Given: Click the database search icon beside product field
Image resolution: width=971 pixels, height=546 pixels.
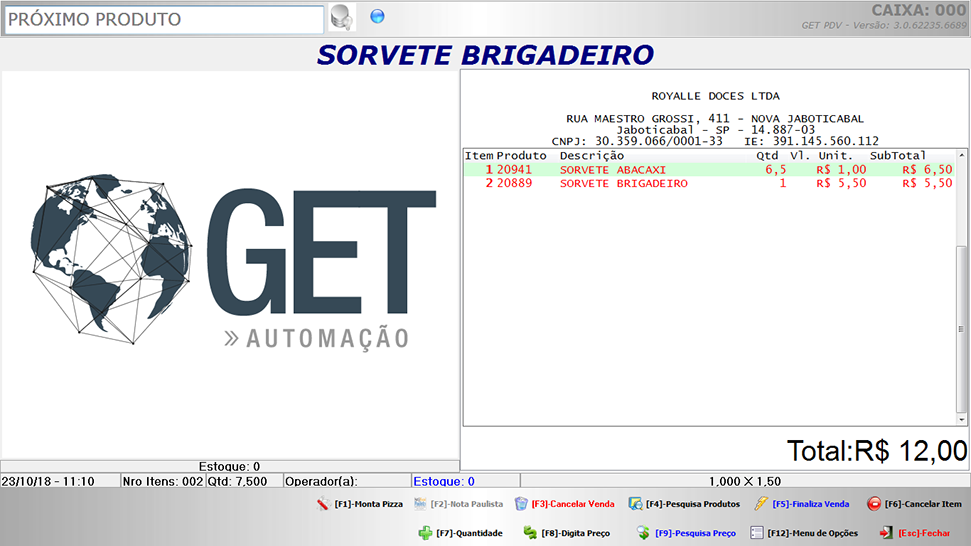Looking at the screenshot, I should coord(342,17).
